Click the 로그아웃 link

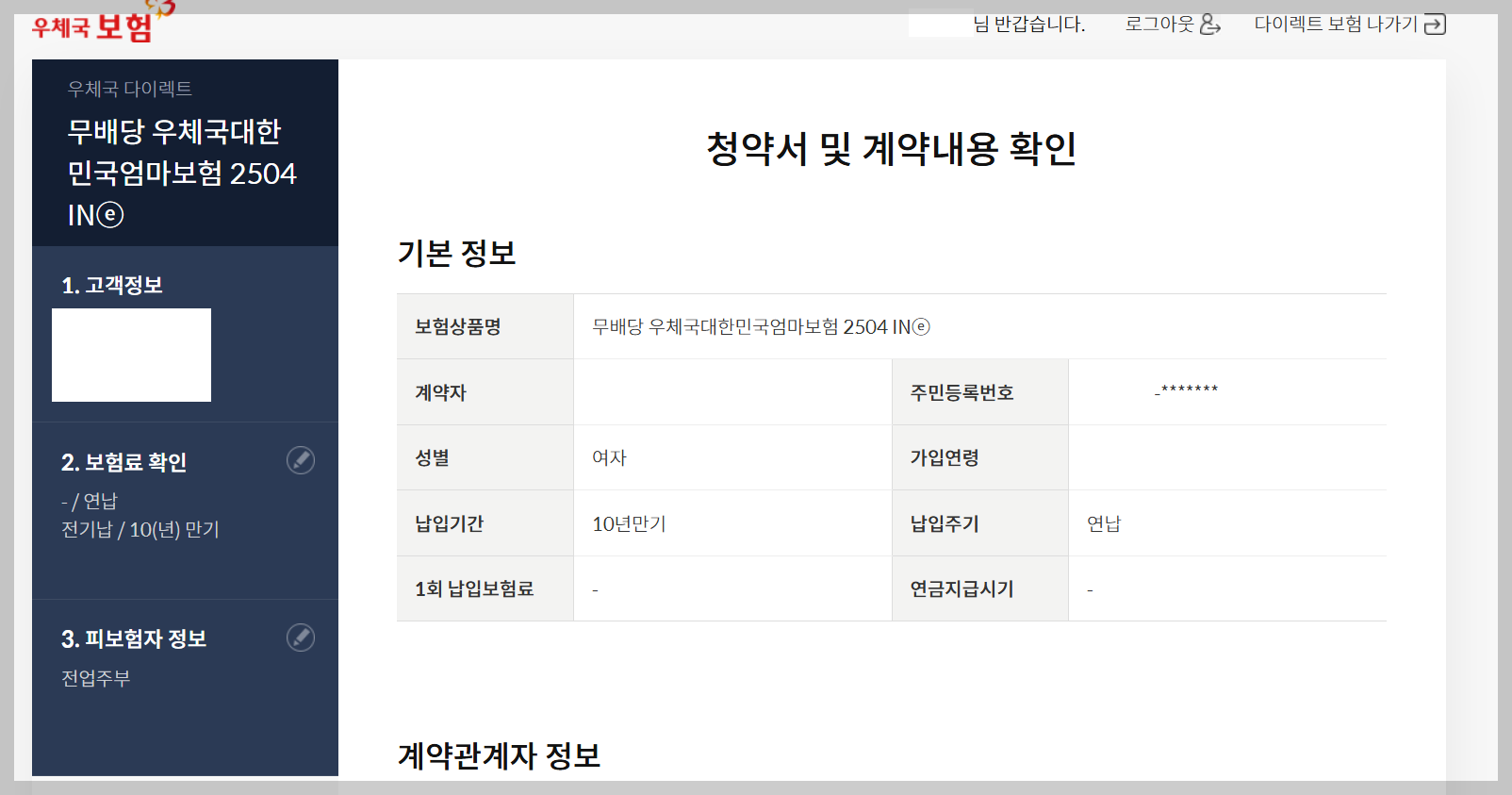1159,25
